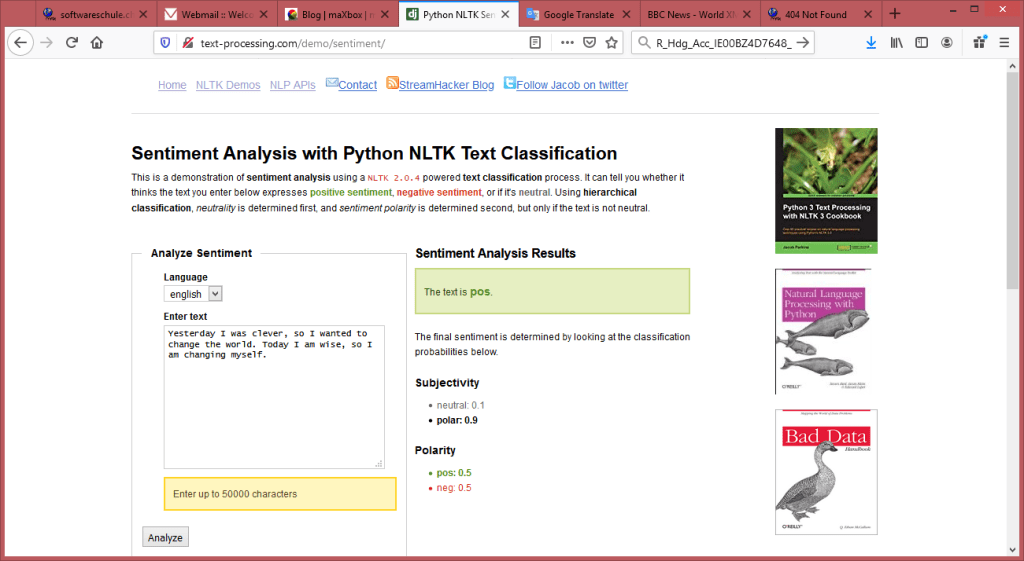Click inside the Enter text box
The height and width of the screenshot is (561, 1024).
[274, 410]
